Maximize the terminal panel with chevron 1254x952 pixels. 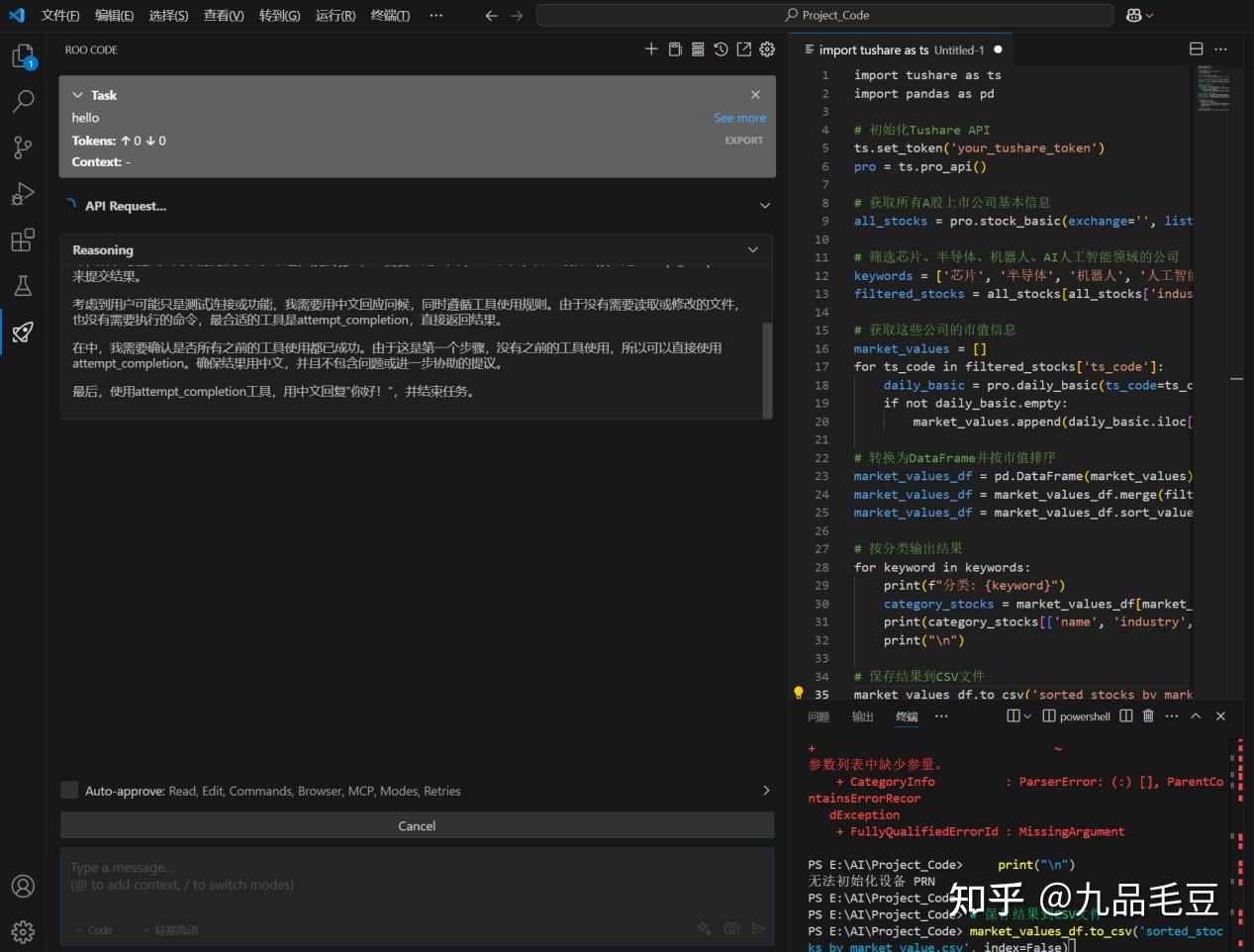[x=1196, y=715]
